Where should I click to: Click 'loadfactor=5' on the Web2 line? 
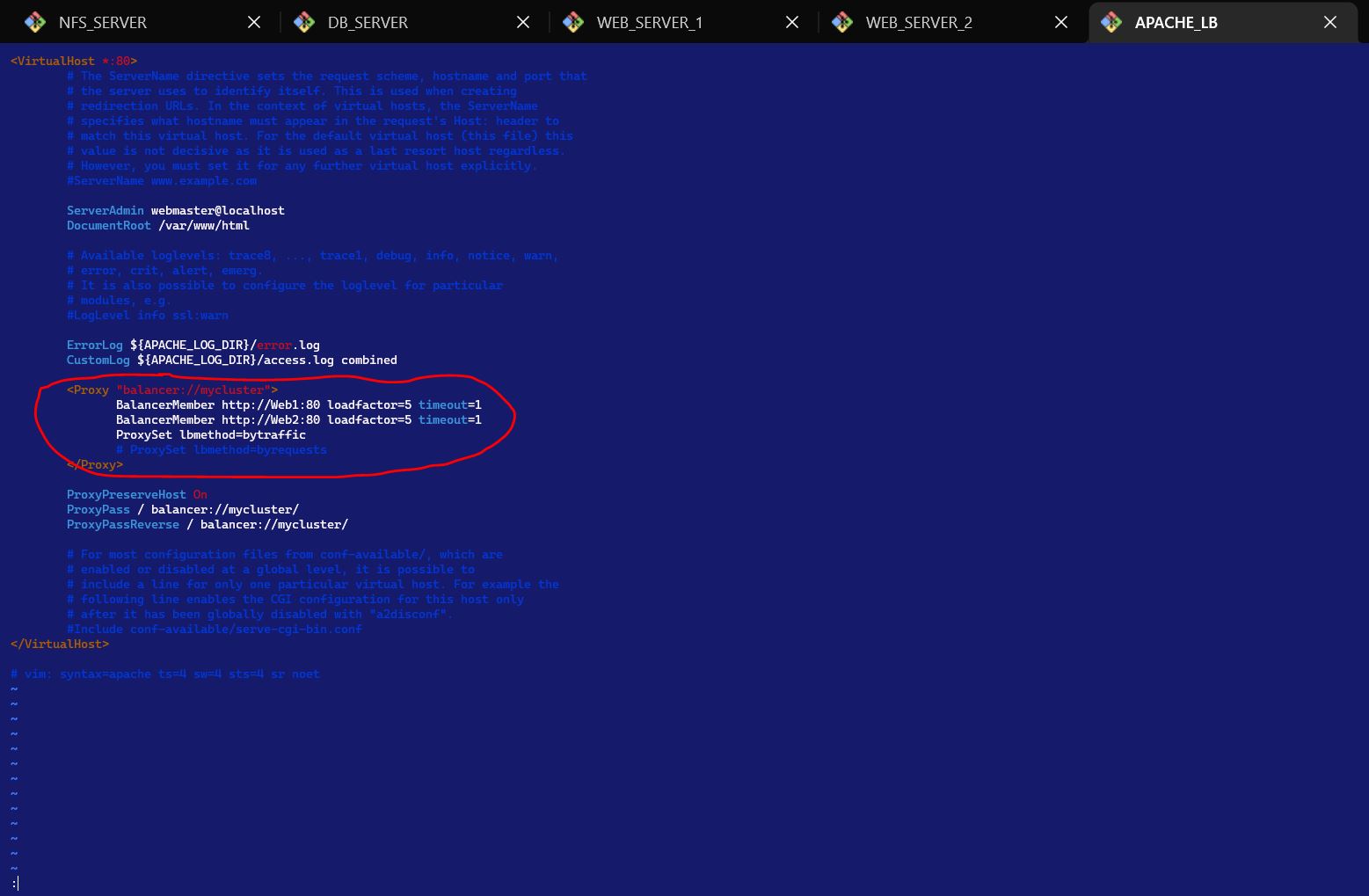[369, 419]
